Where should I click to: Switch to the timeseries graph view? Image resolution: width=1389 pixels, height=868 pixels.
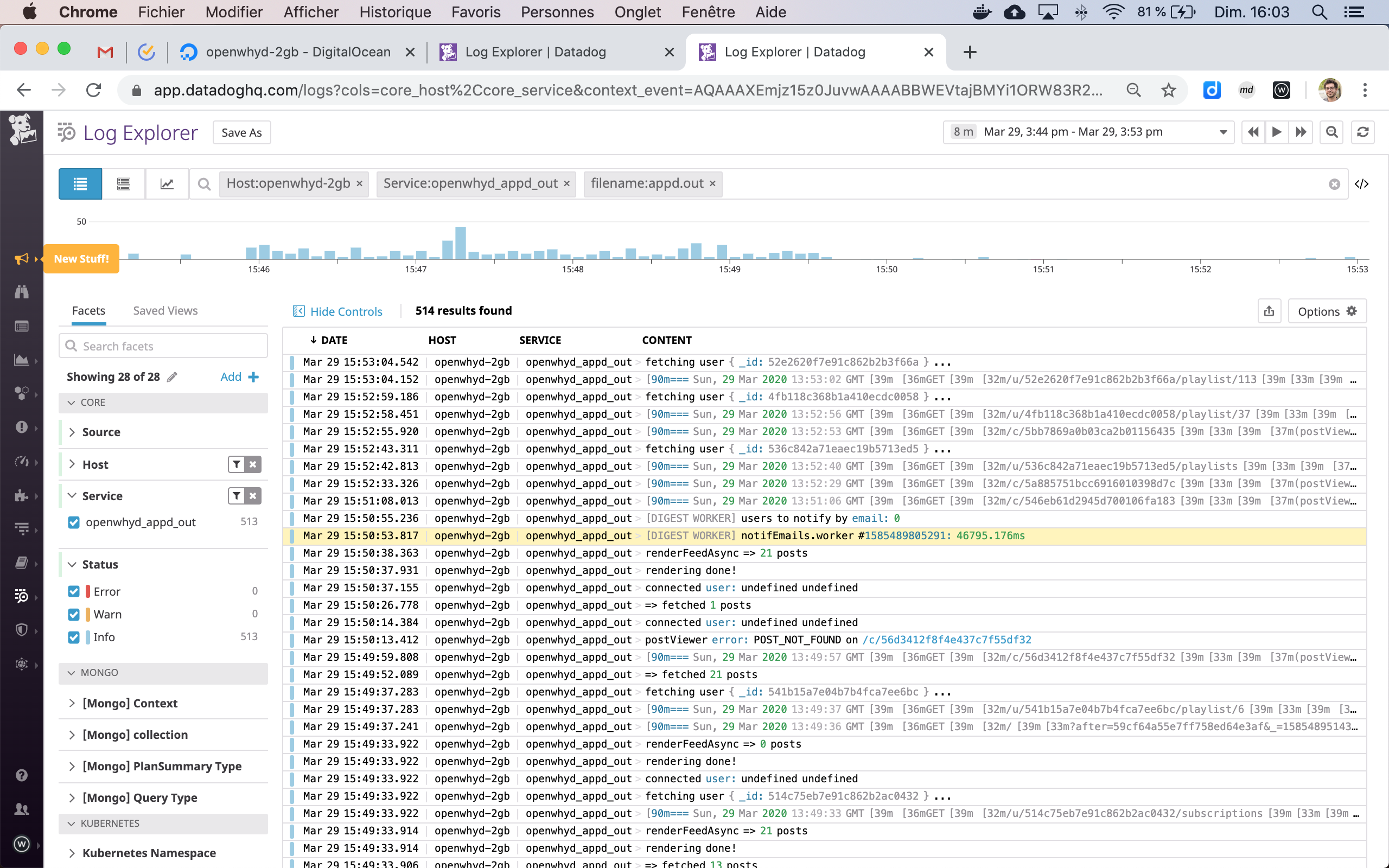pos(167,184)
